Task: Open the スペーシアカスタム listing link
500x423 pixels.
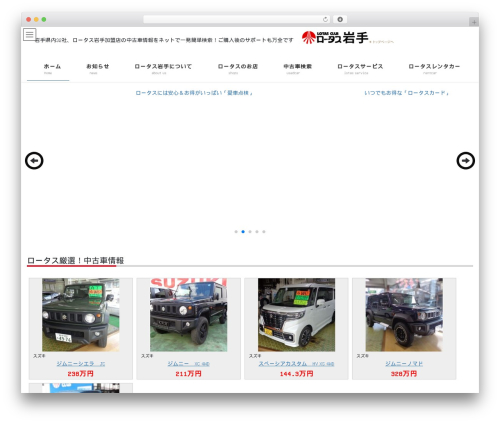Action: (296, 364)
